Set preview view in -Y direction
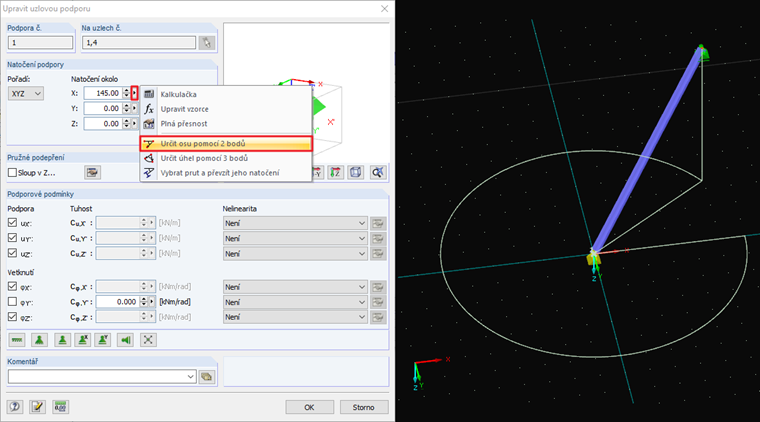The image size is (760, 422). coord(317,172)
